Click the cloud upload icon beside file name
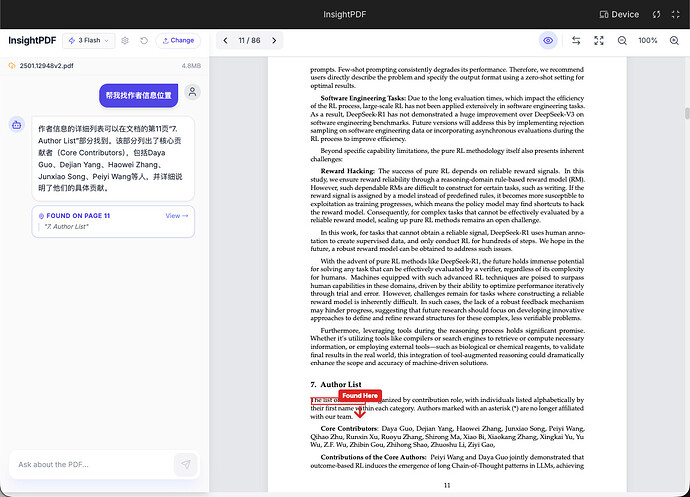The height and width of the screenshot is (497, 690). coord(12,66)
